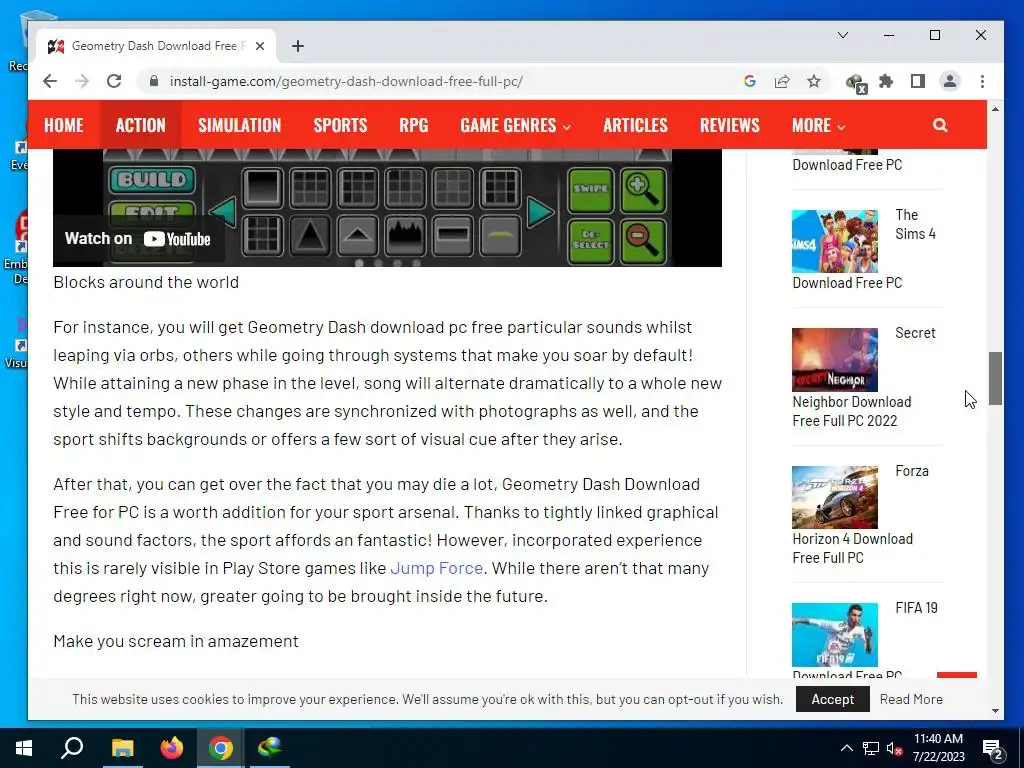Open the Extensions puzzle icon
The image size is (1024, 768).
886,81
